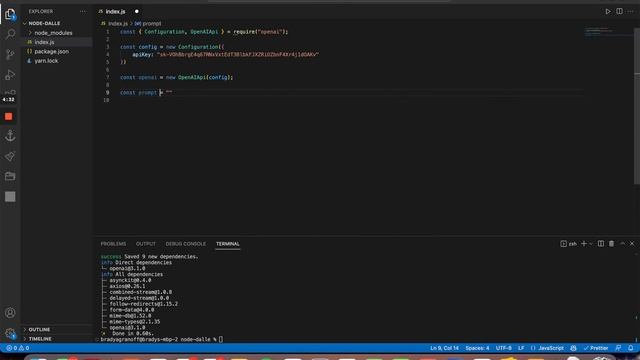Close the terminal panel
Screen dimensions: 640x360
coord(632,244)
